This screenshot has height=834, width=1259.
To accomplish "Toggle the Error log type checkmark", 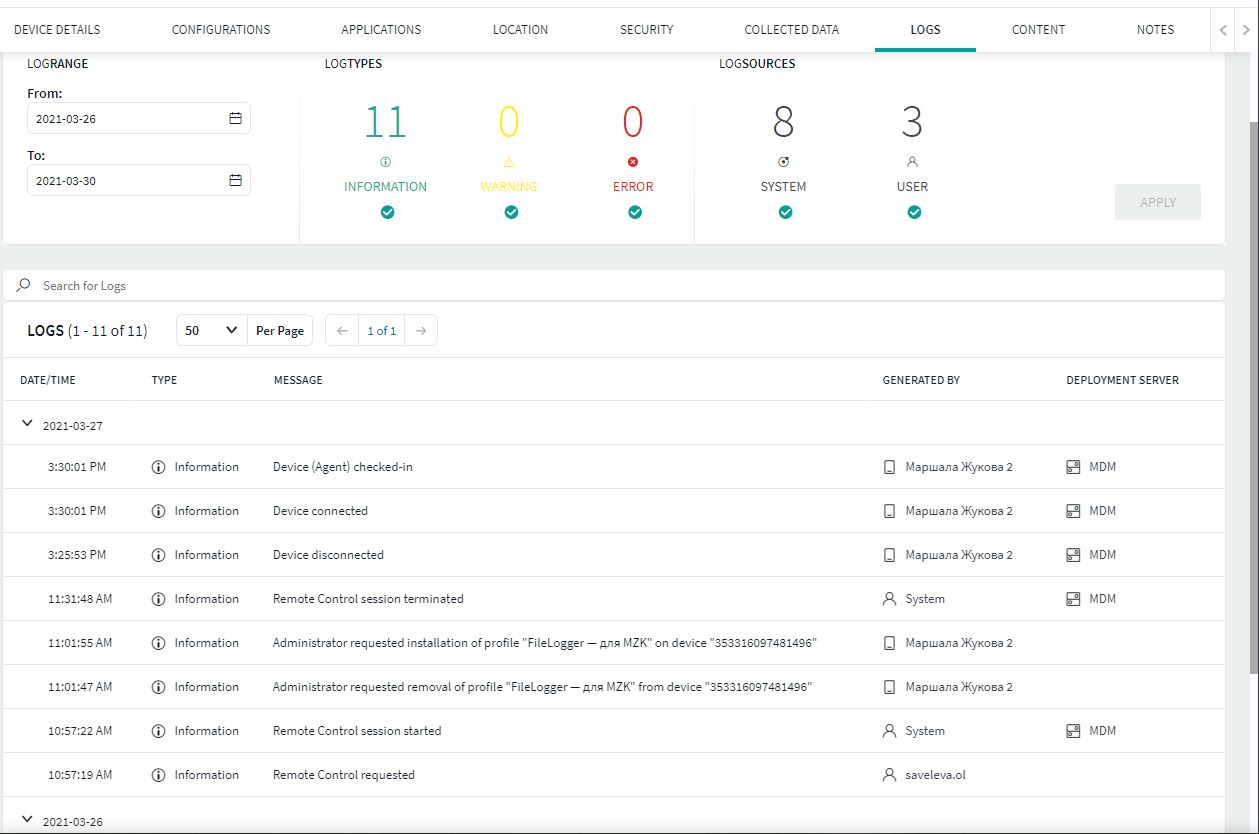I will pyautogui.click(x=635, y=212).
